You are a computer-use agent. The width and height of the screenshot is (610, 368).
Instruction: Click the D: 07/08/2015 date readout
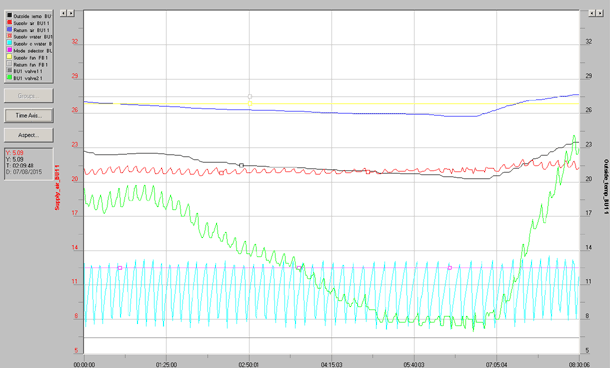point(23,172)
